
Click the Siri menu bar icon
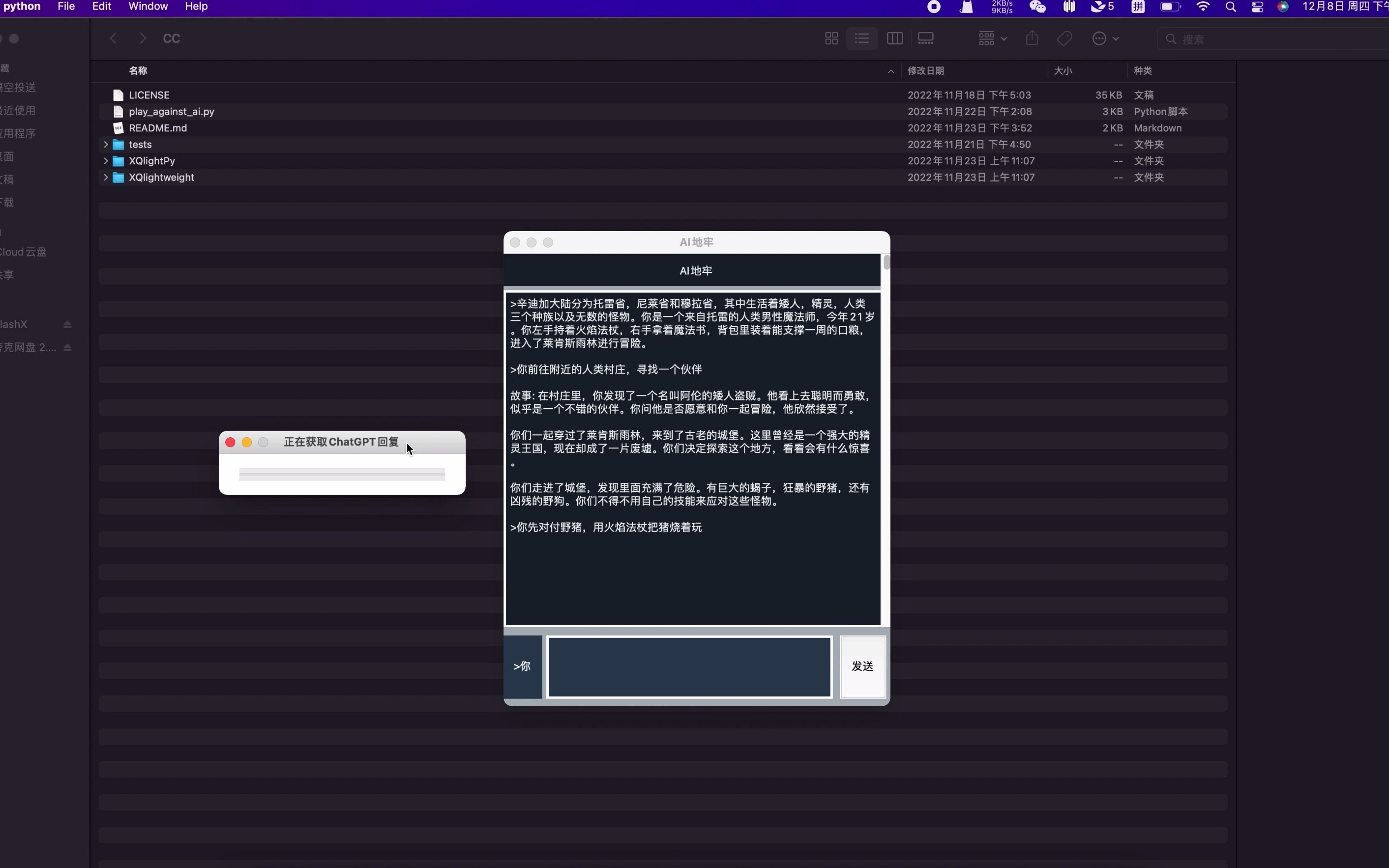1283,7
